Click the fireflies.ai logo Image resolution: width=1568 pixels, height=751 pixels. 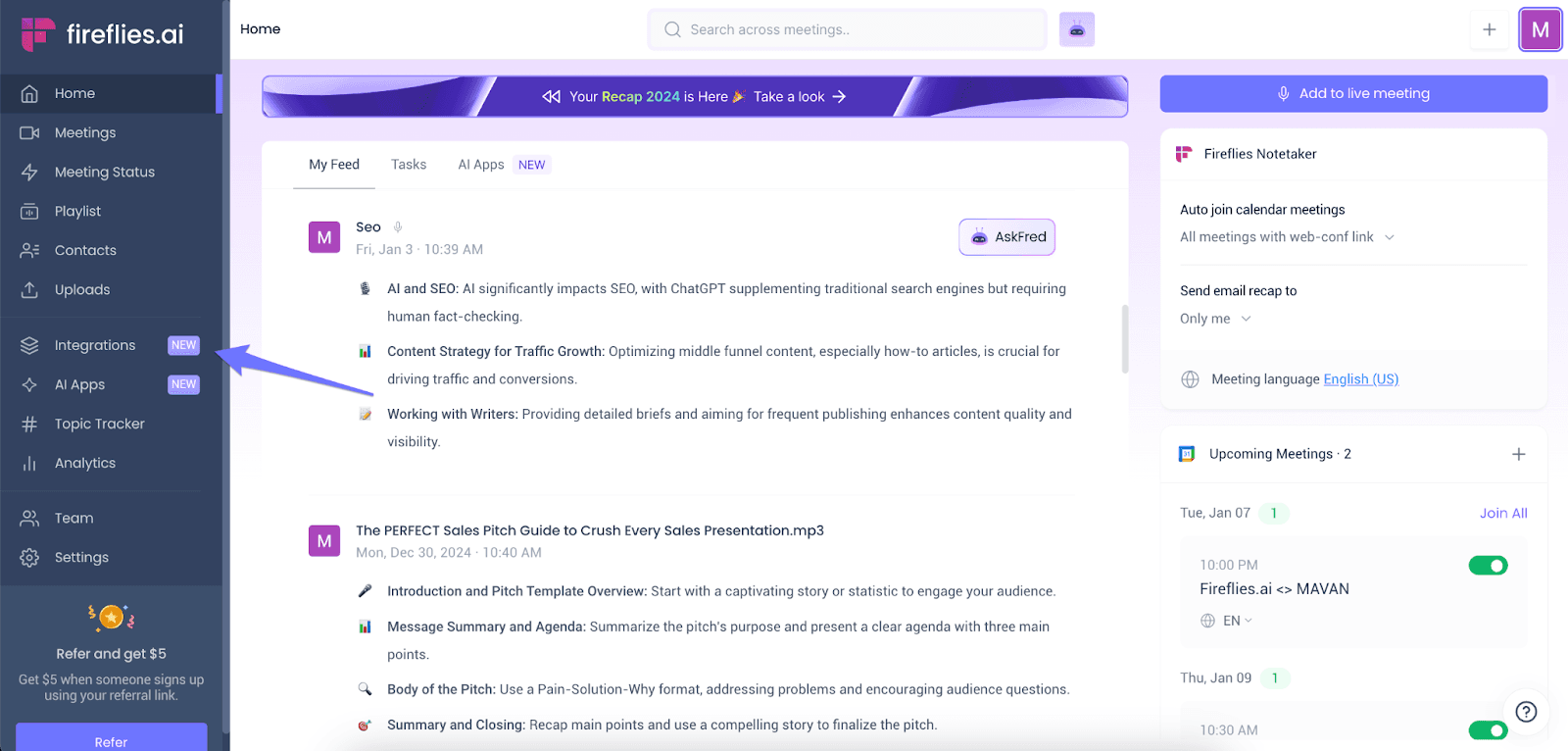(102, 34)
